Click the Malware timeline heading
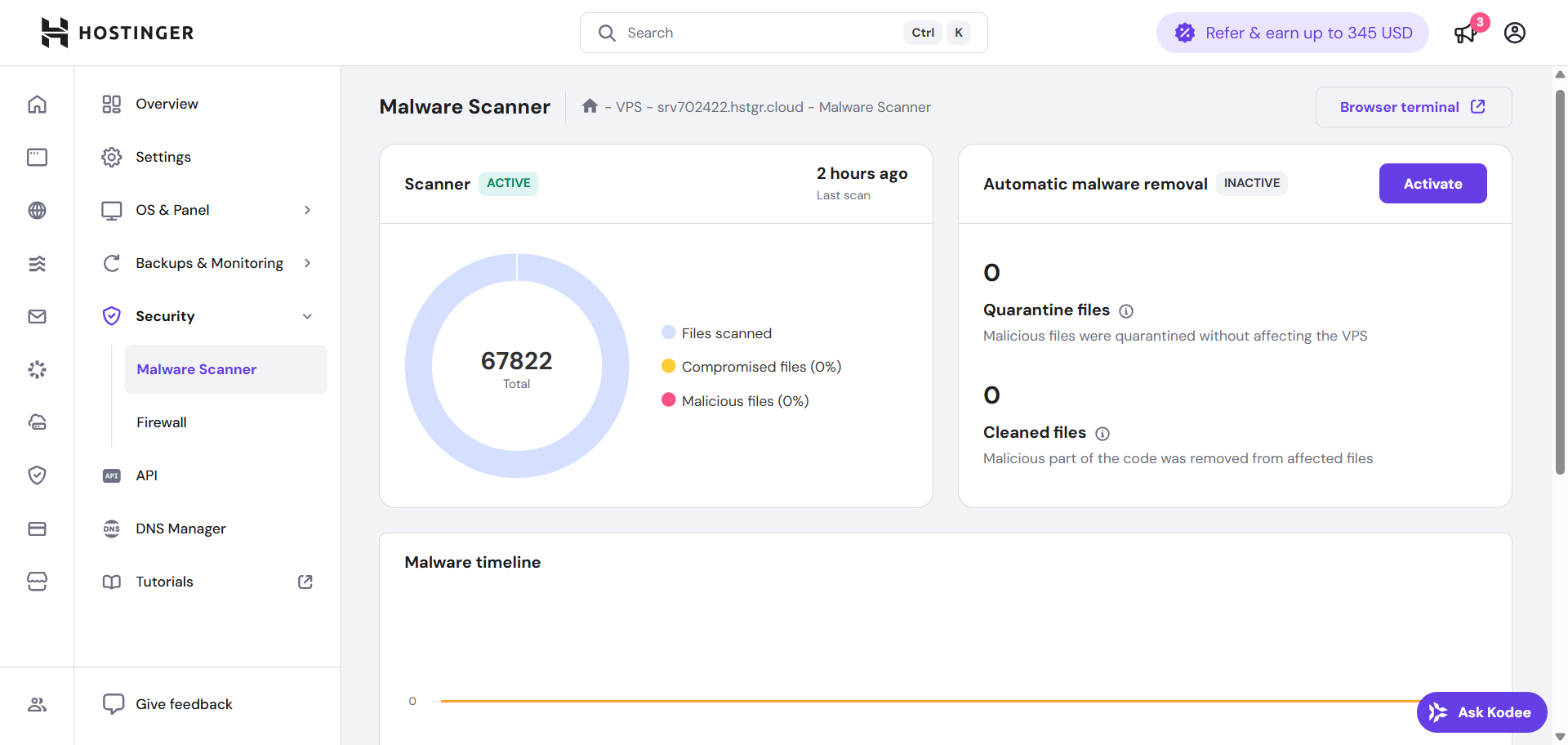Viewport: 1568px width, 745px height. click(472, 562)
